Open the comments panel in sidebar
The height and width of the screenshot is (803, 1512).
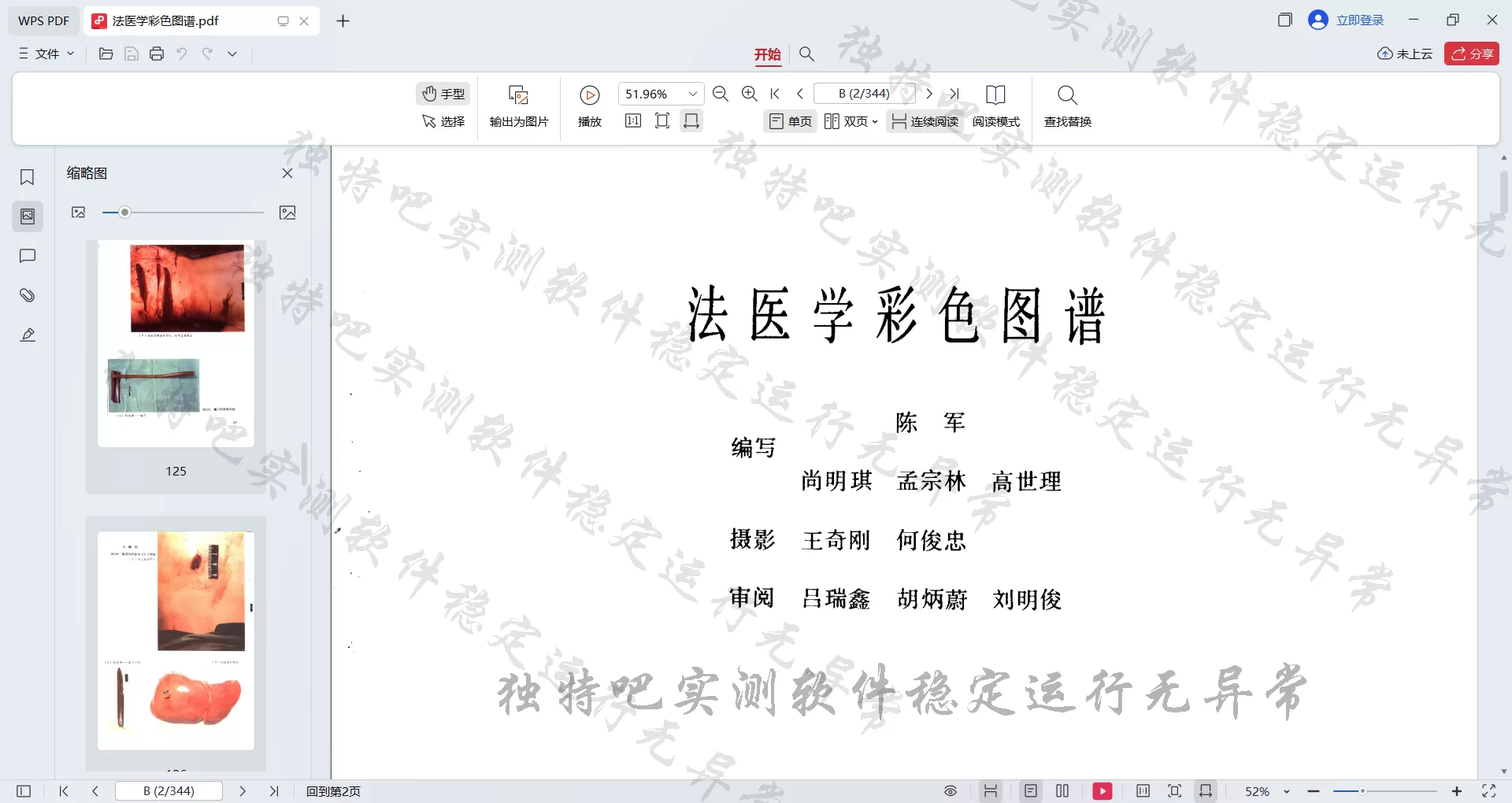[x=28, y=256]
